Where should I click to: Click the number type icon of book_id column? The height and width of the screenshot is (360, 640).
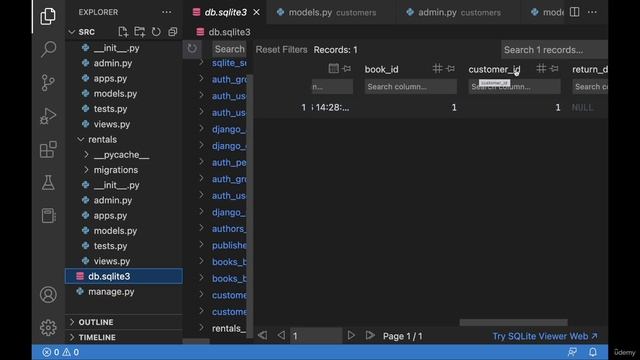point(437,69)
